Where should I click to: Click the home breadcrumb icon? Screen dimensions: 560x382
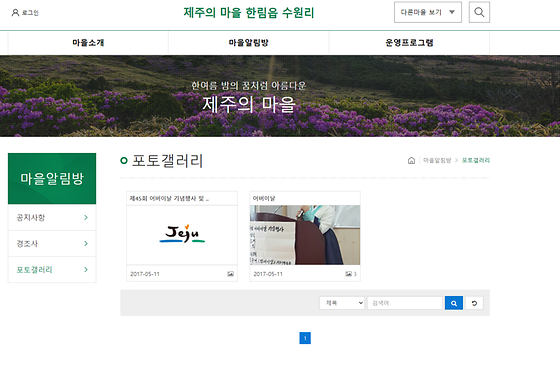(411, 161)
